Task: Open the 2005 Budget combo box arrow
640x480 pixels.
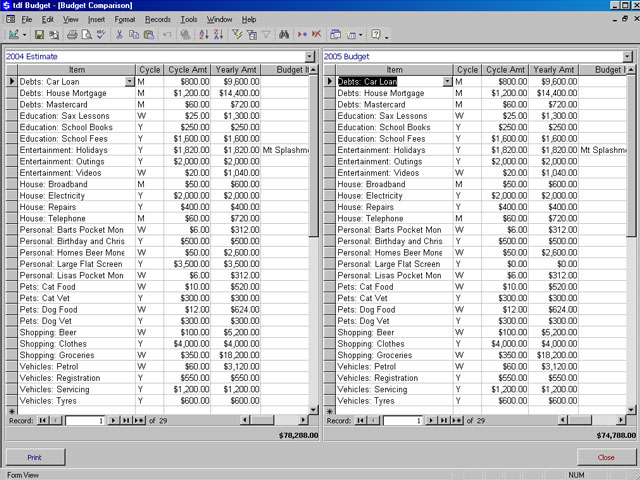Action: click(x=628, y=56)
